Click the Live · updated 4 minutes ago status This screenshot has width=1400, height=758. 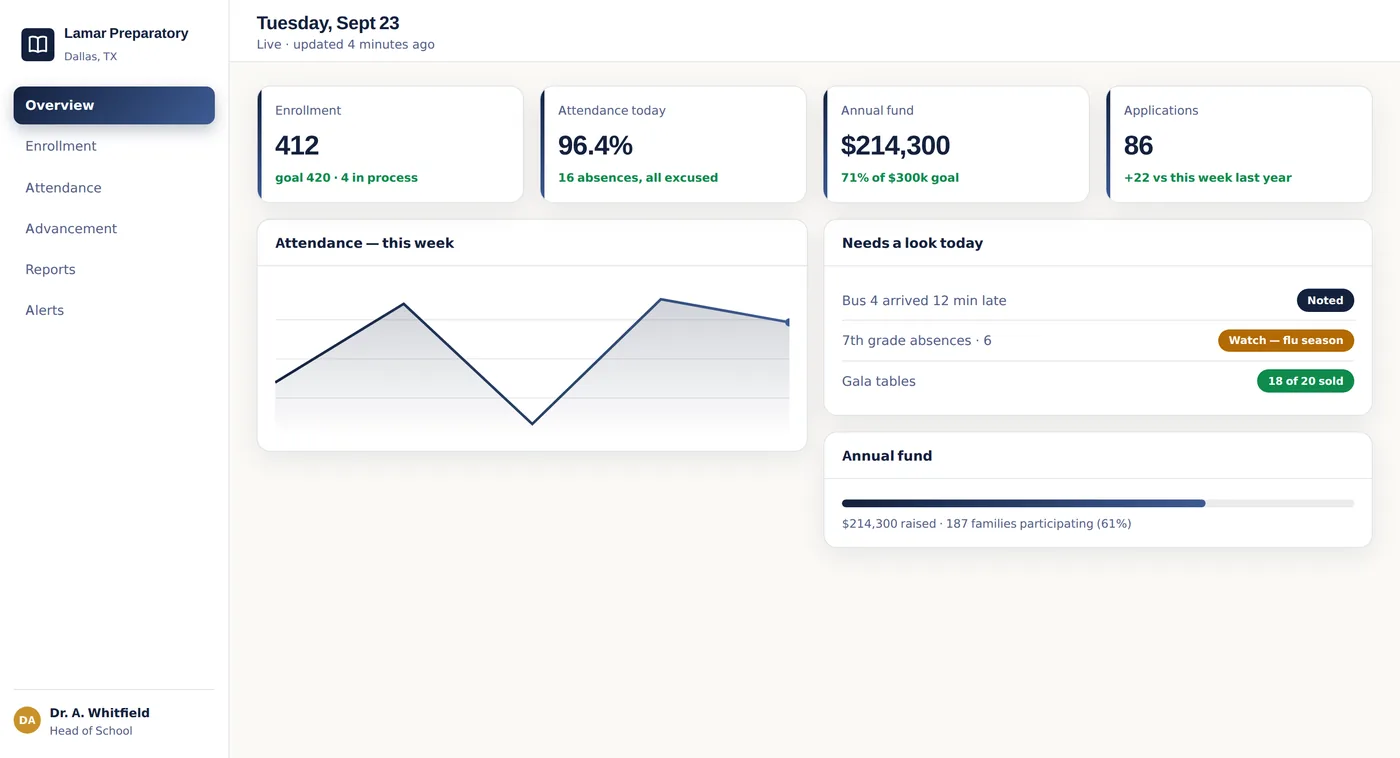click(x=346, y=45)
